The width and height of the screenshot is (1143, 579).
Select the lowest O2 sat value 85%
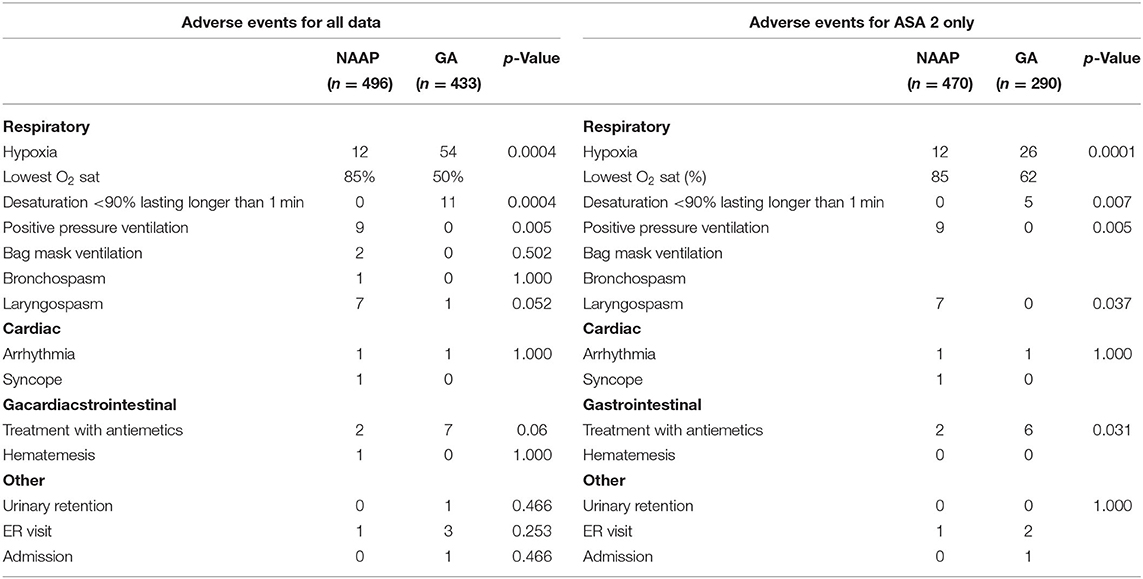tap(359, 177)
